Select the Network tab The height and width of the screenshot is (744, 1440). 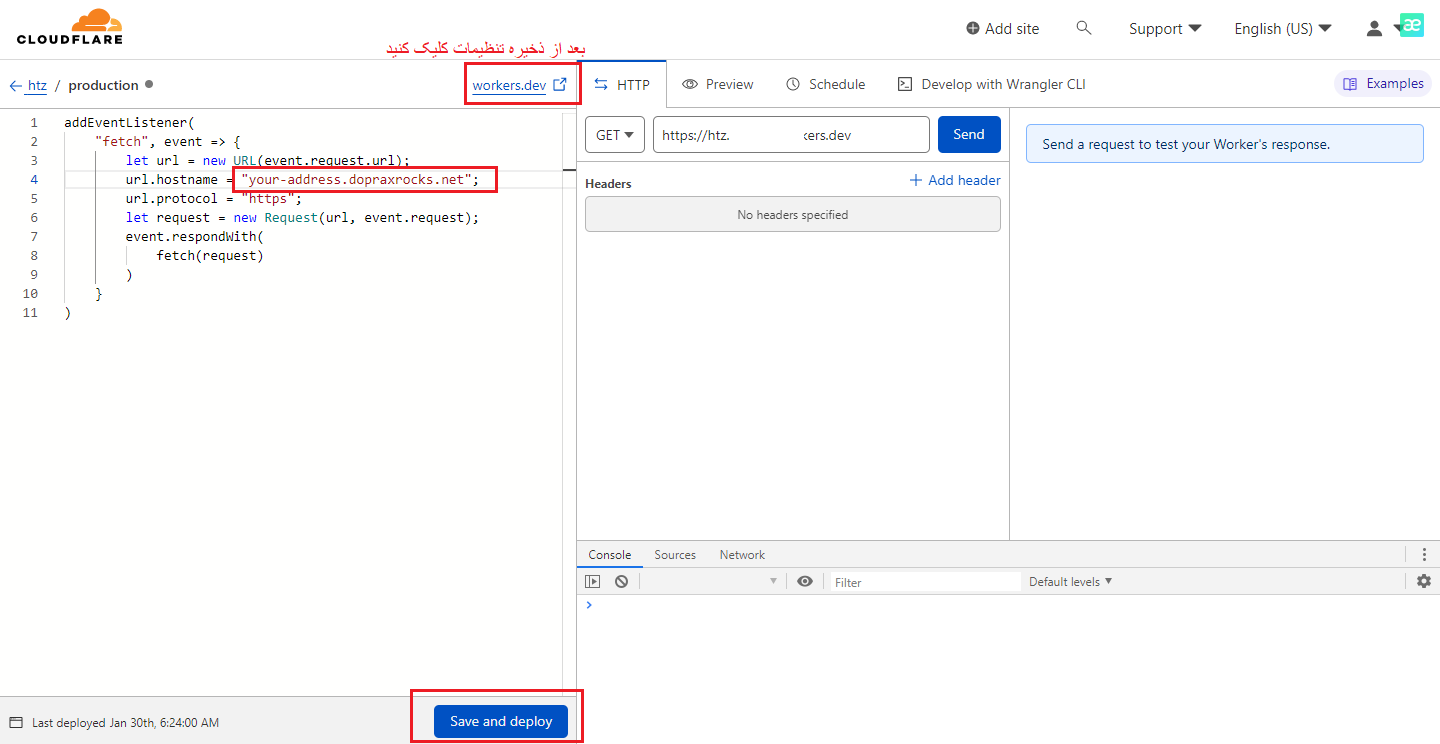tap(742, 555)
